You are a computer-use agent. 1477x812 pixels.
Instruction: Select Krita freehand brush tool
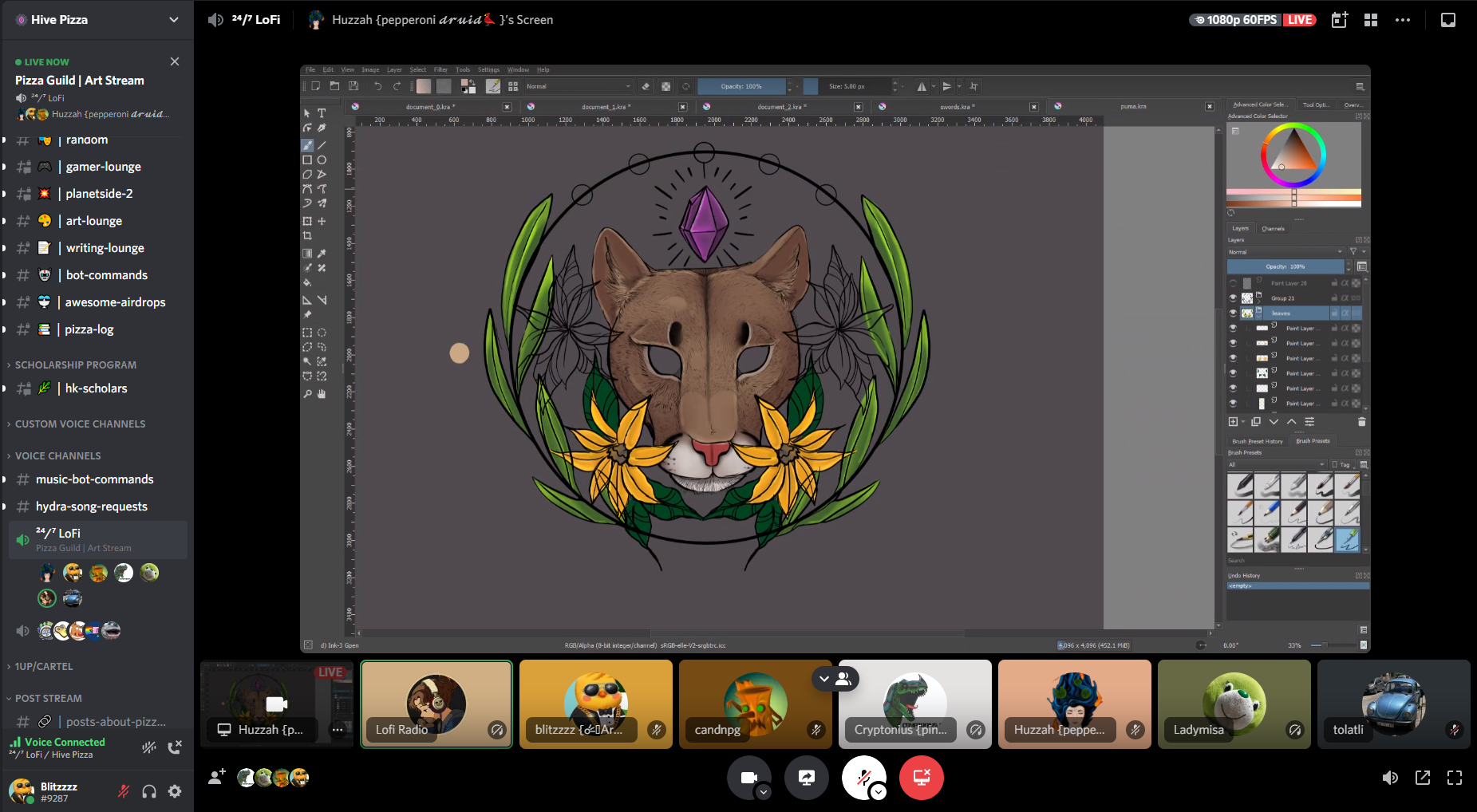point(307,145)
